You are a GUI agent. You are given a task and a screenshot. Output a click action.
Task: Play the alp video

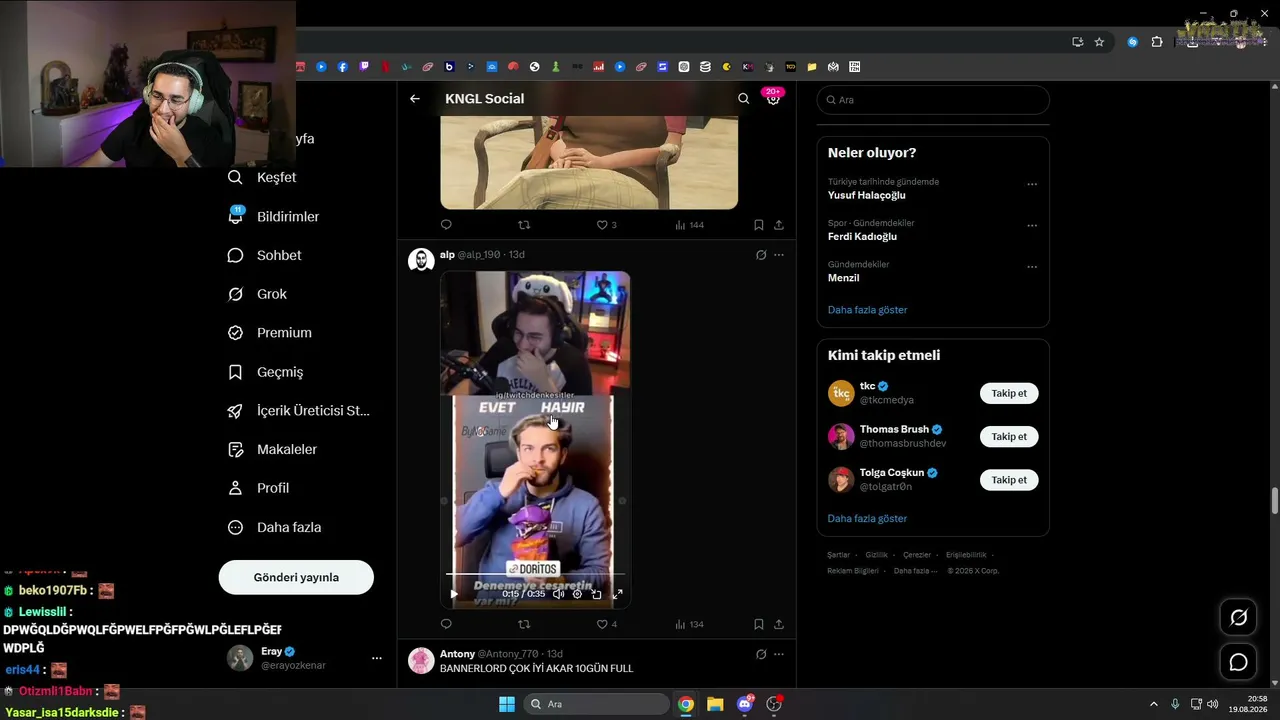click(x=454, y=594)
